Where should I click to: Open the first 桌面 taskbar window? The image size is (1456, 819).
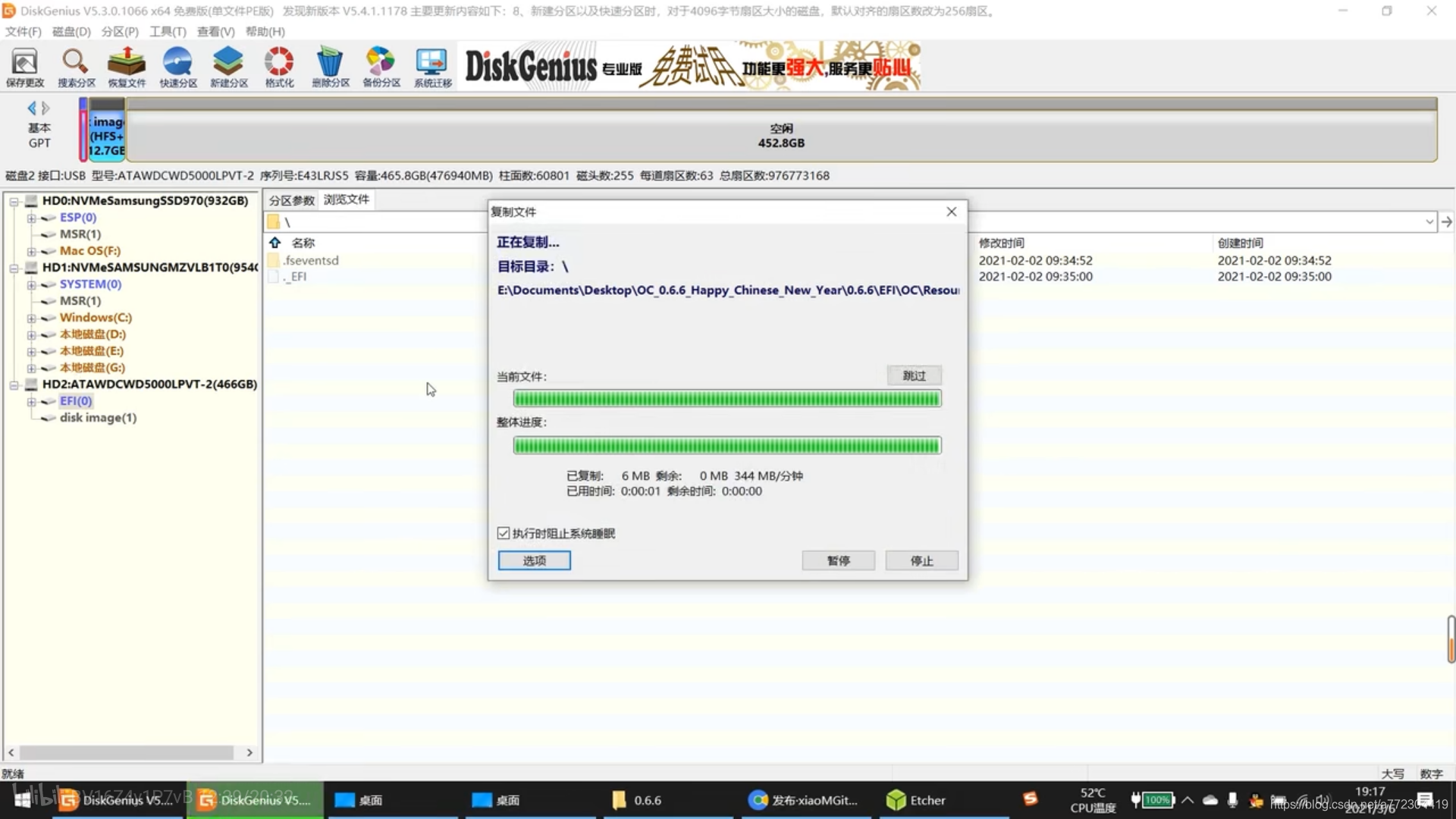tap(359, 800)
